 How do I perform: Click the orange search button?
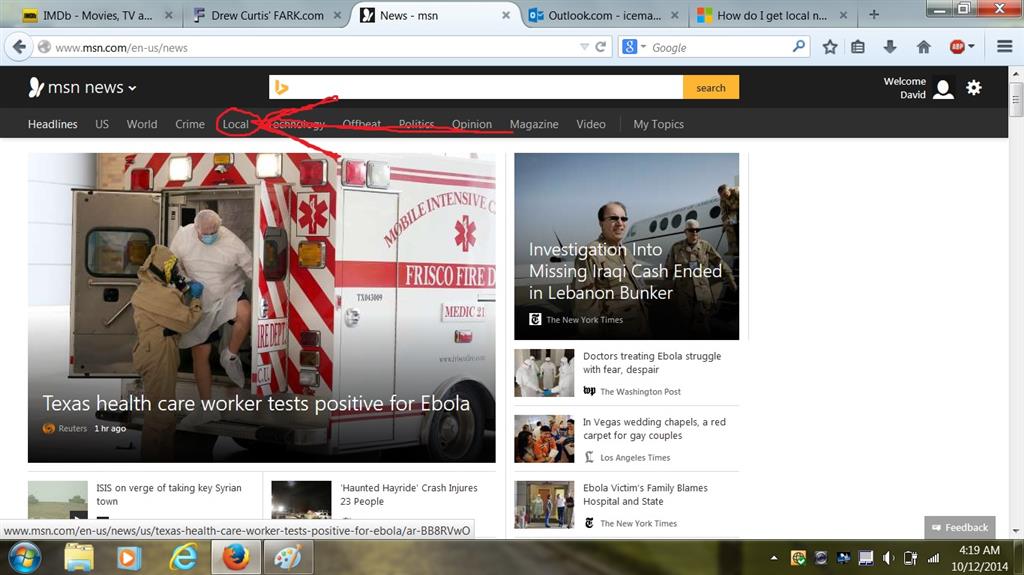(x=711, y=88)
